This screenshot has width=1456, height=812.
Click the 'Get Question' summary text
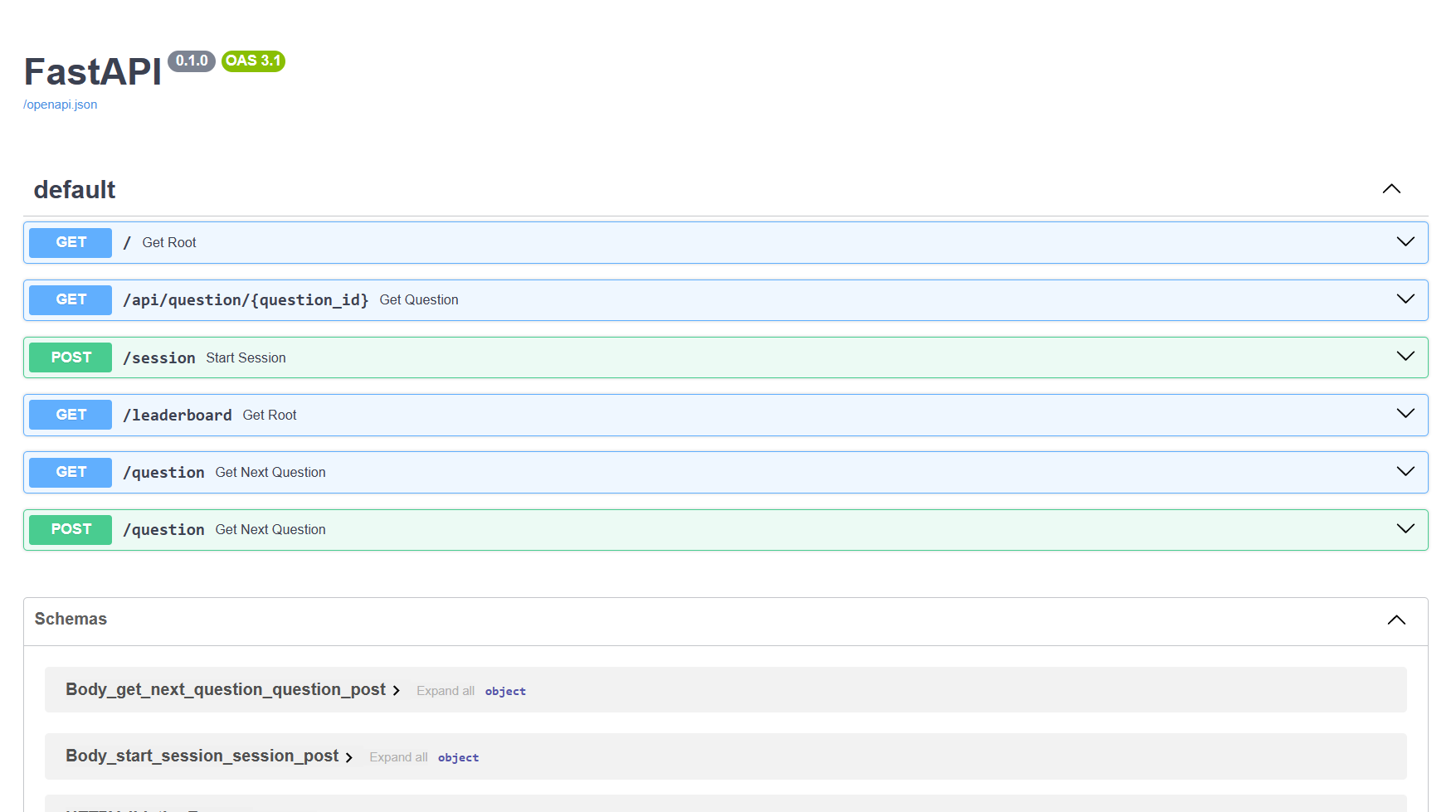[419, 299]
